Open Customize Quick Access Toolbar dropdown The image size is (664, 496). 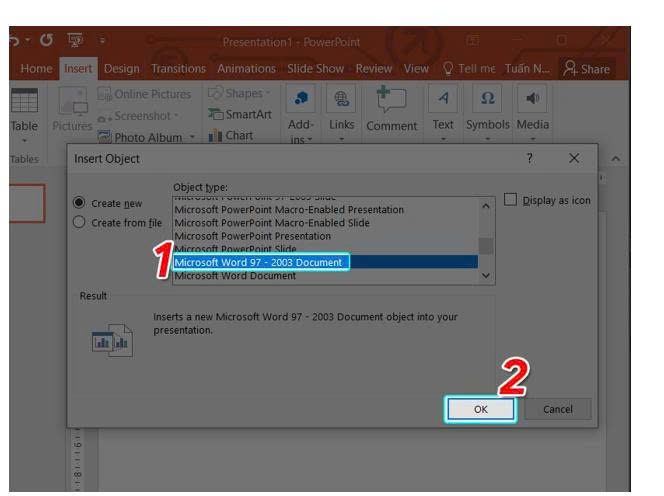point(102,41)
